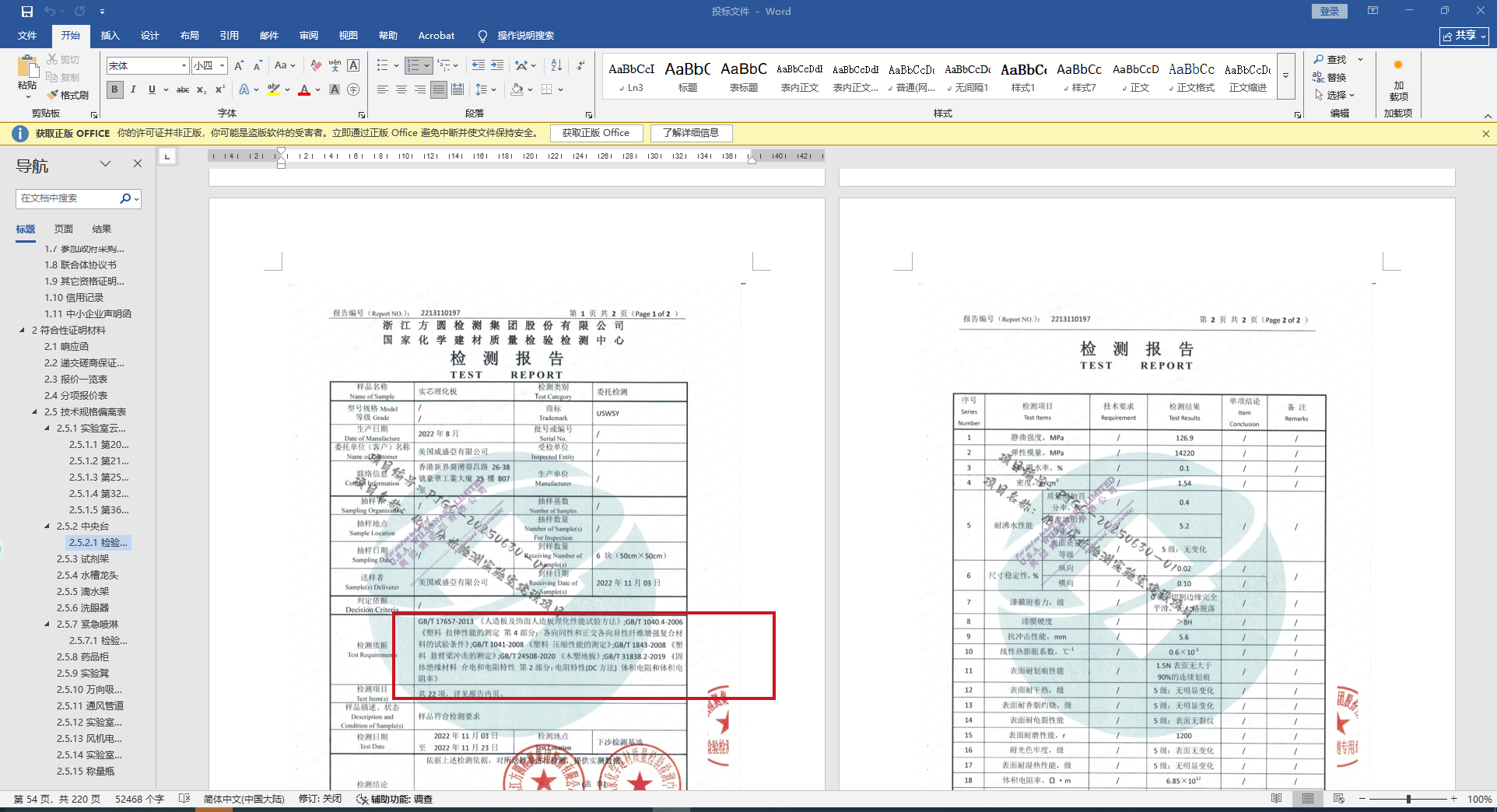This screenshot has height=812, width=1497.
Task: Open the font name dropdown (宋体)
Action: click(x=184, y=66)
